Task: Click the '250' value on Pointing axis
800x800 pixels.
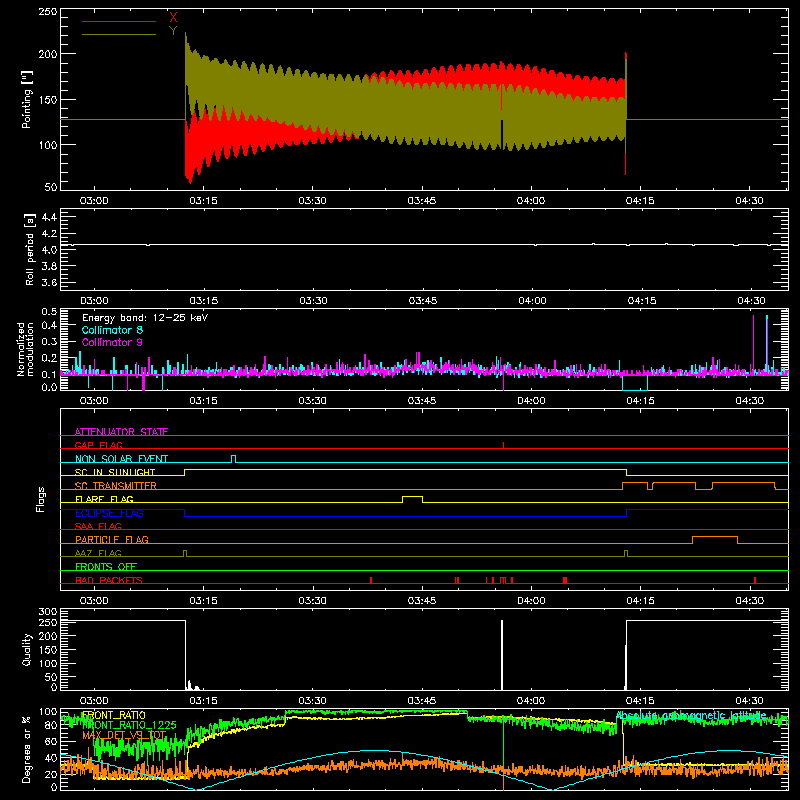Action: tap(47, 11)
